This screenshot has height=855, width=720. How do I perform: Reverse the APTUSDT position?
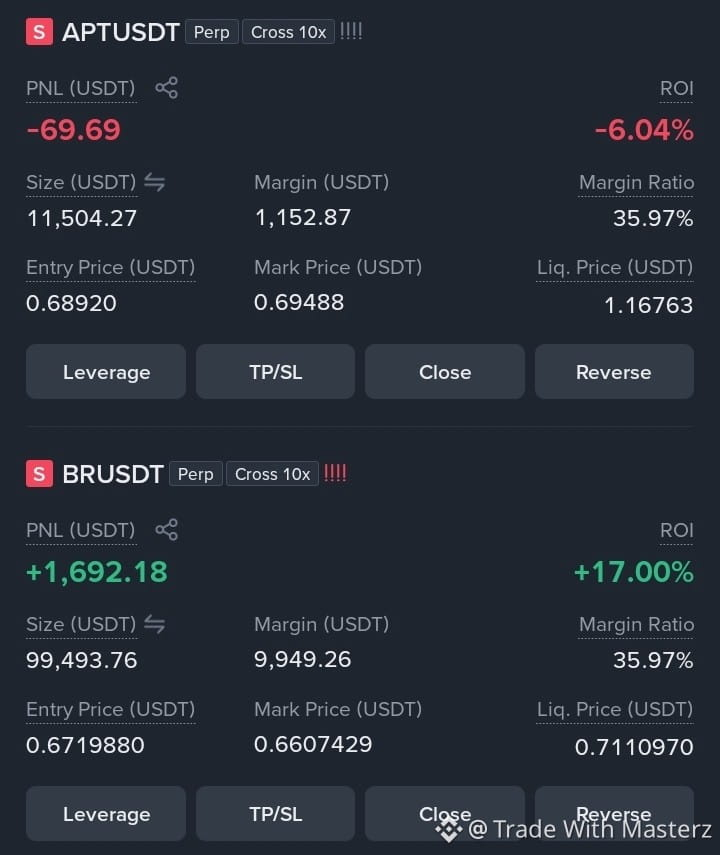[x=614, y=372]
